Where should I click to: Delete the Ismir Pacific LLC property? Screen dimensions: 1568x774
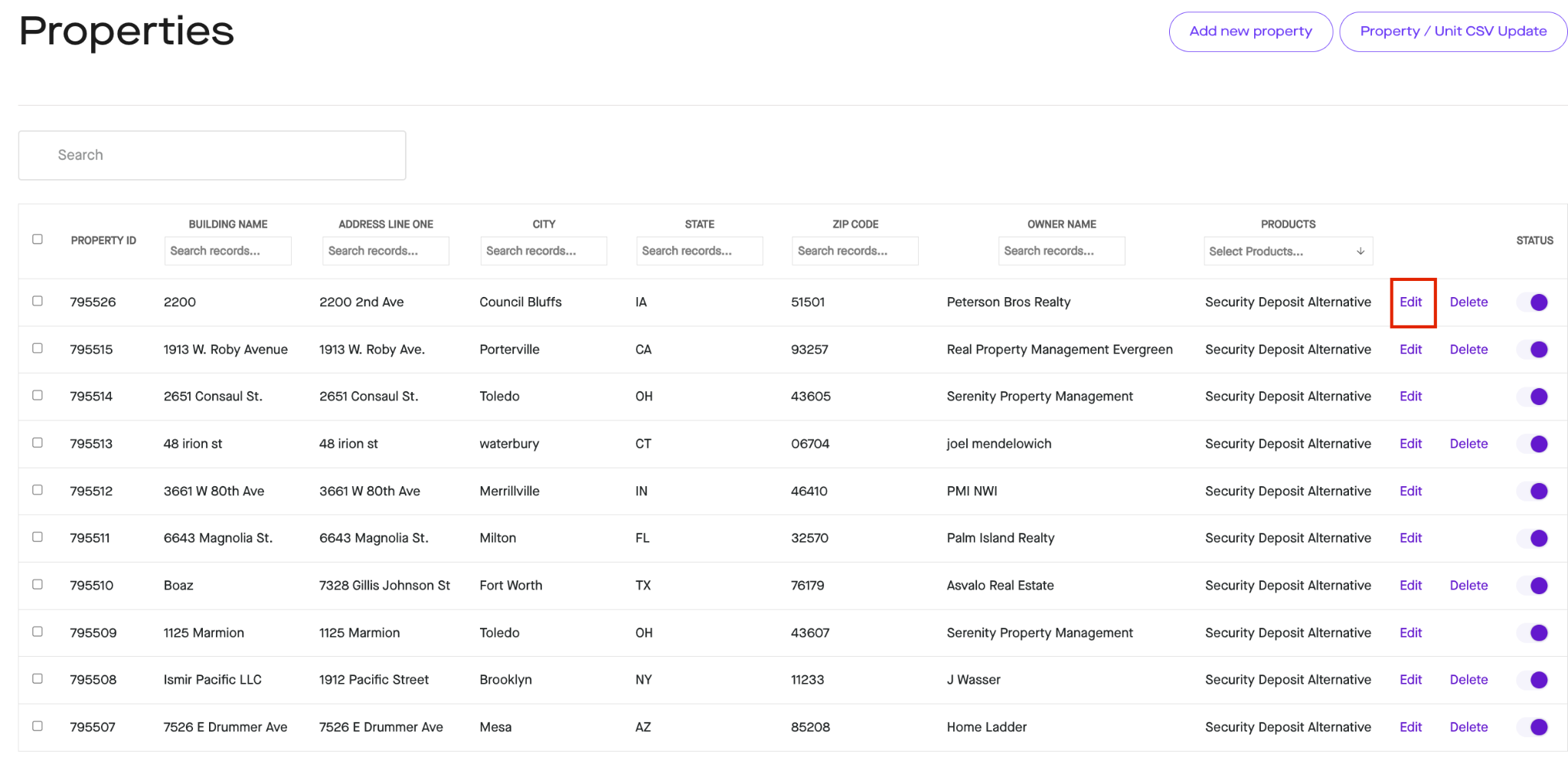[1468, 680]
